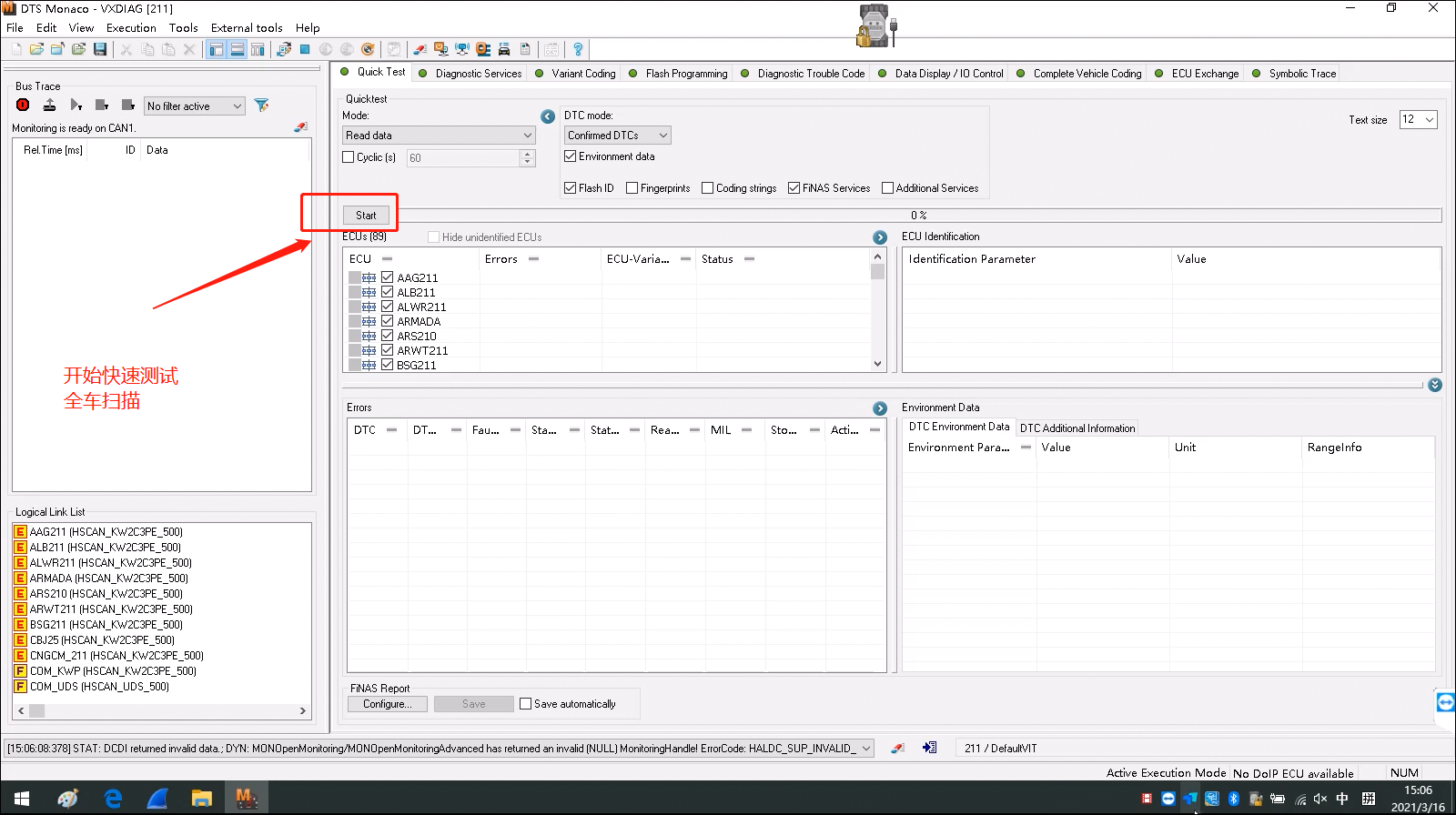Viewport: 1456px width, 815px height.
Task: Open Internet Explorer from the taskbar
Action: [113, 799]
